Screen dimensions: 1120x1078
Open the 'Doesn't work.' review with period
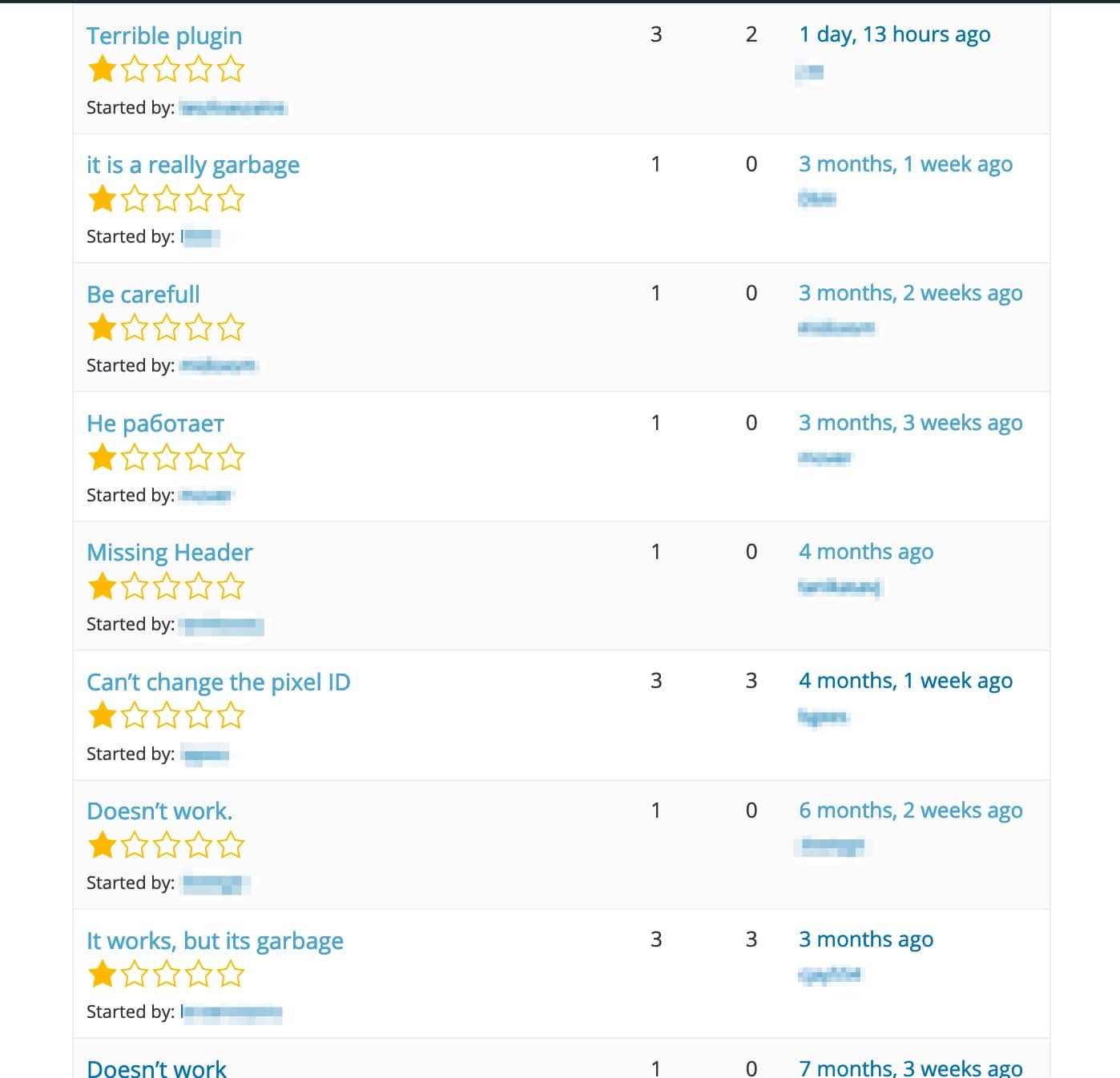(x=159, y=811)
